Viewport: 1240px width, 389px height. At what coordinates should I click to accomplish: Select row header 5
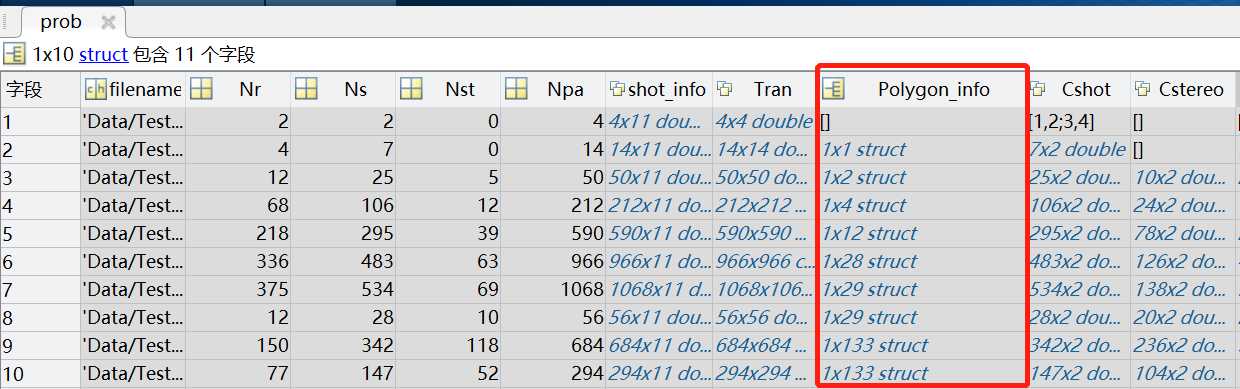[x=40, y=233]
